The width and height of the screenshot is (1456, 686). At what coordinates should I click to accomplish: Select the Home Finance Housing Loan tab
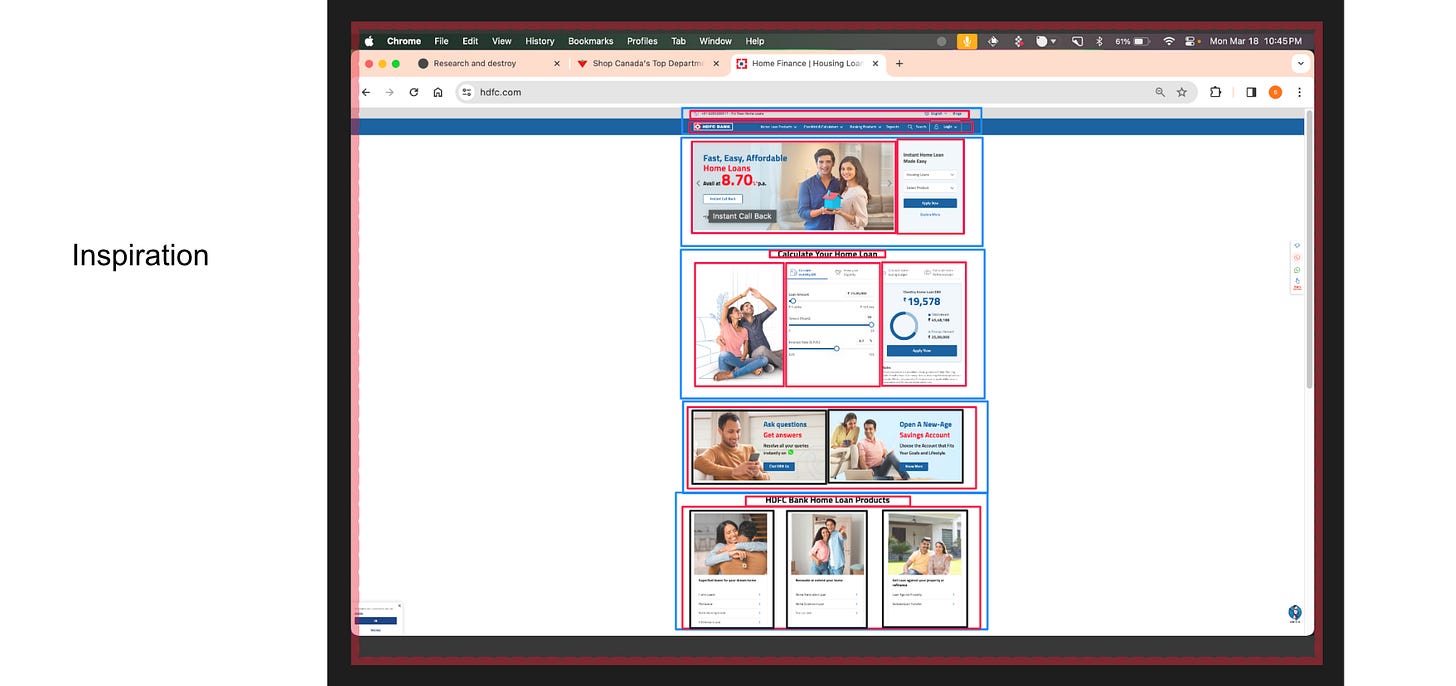click(806, 63)
